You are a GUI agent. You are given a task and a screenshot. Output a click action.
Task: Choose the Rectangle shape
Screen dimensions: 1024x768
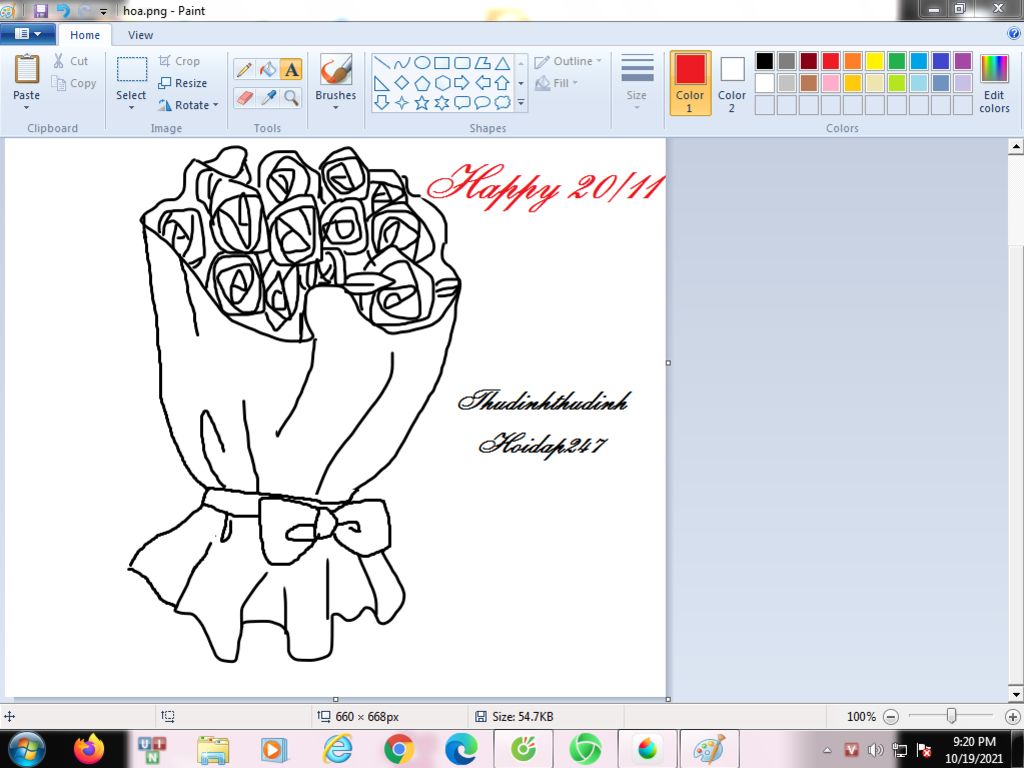[442, 63]
